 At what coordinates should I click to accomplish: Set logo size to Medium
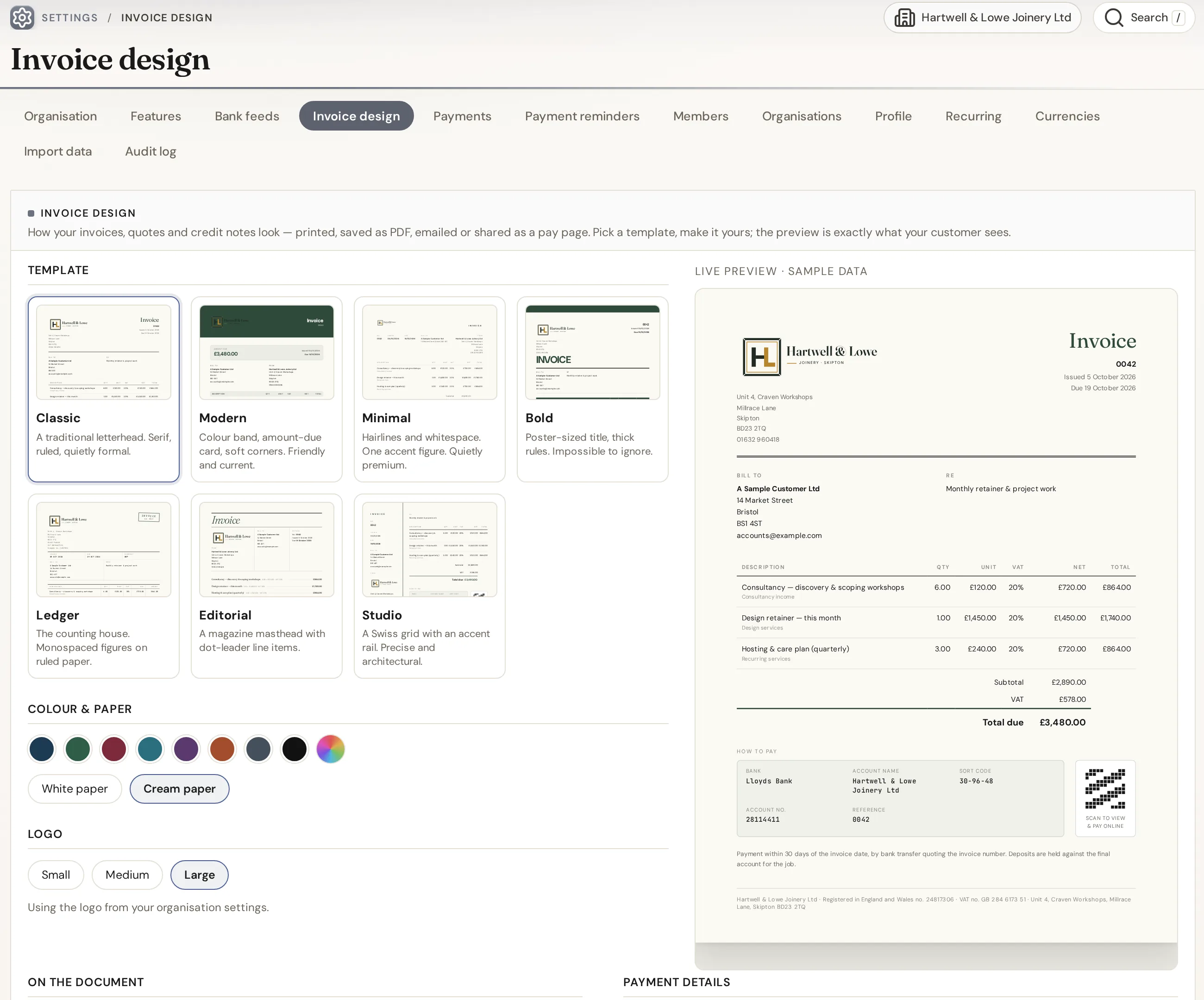pos(127,875)
